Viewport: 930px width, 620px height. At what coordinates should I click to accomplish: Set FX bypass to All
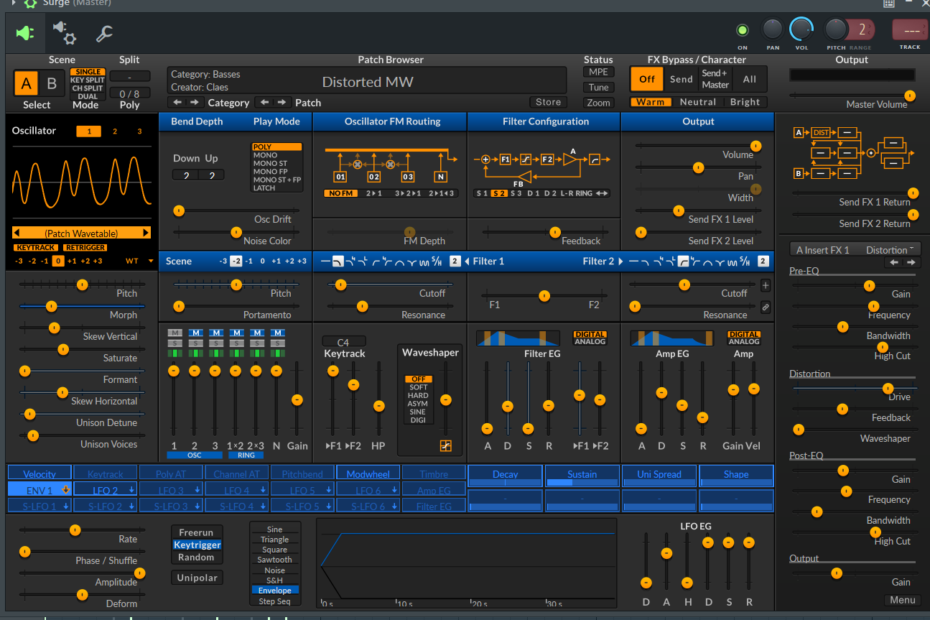(750, 79)
